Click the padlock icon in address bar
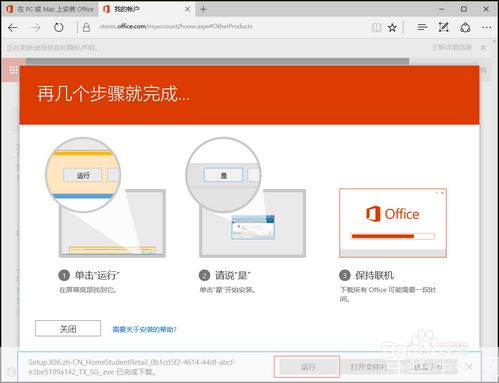This screenshot has height=383, width=499. point(86,27)
